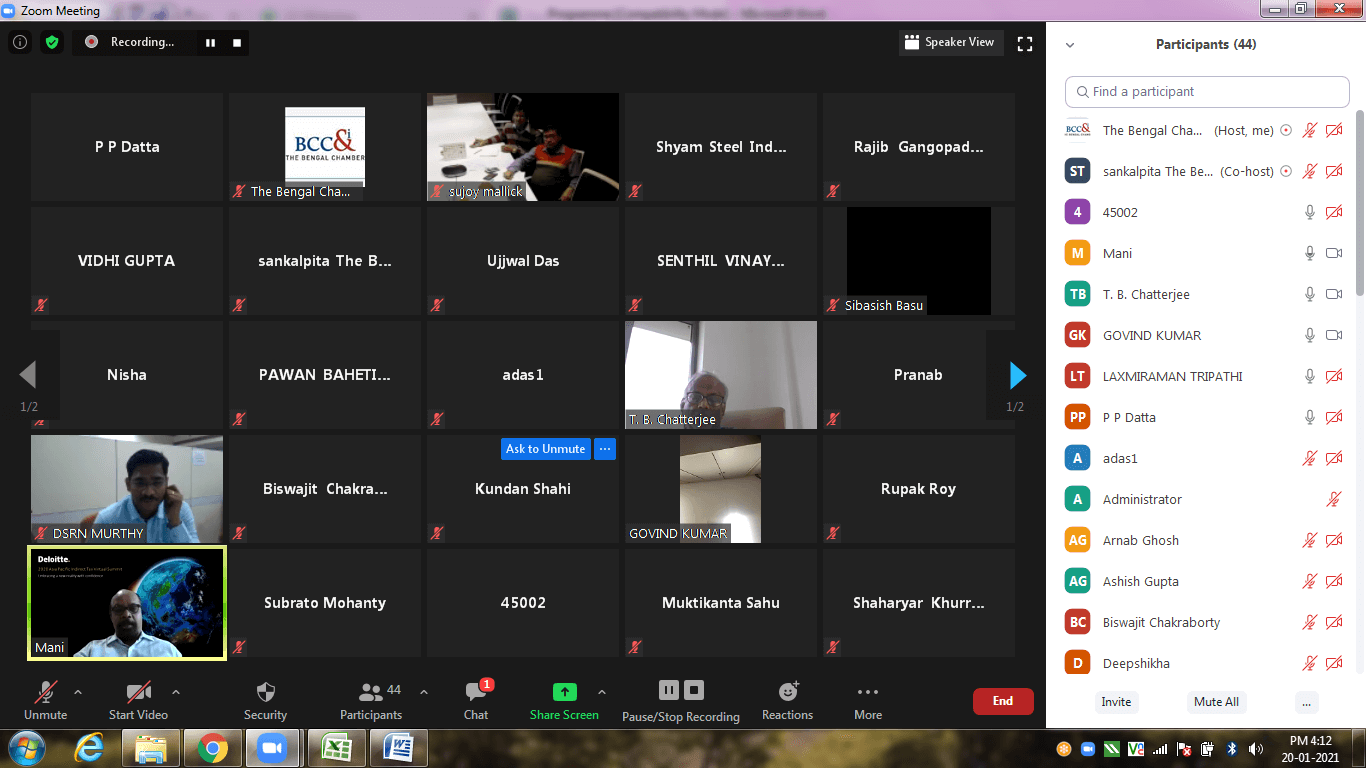Screen dimensions: 1366x768
Task: Click Pause/Stop Recording in toolbar
Action: point(681,701)
